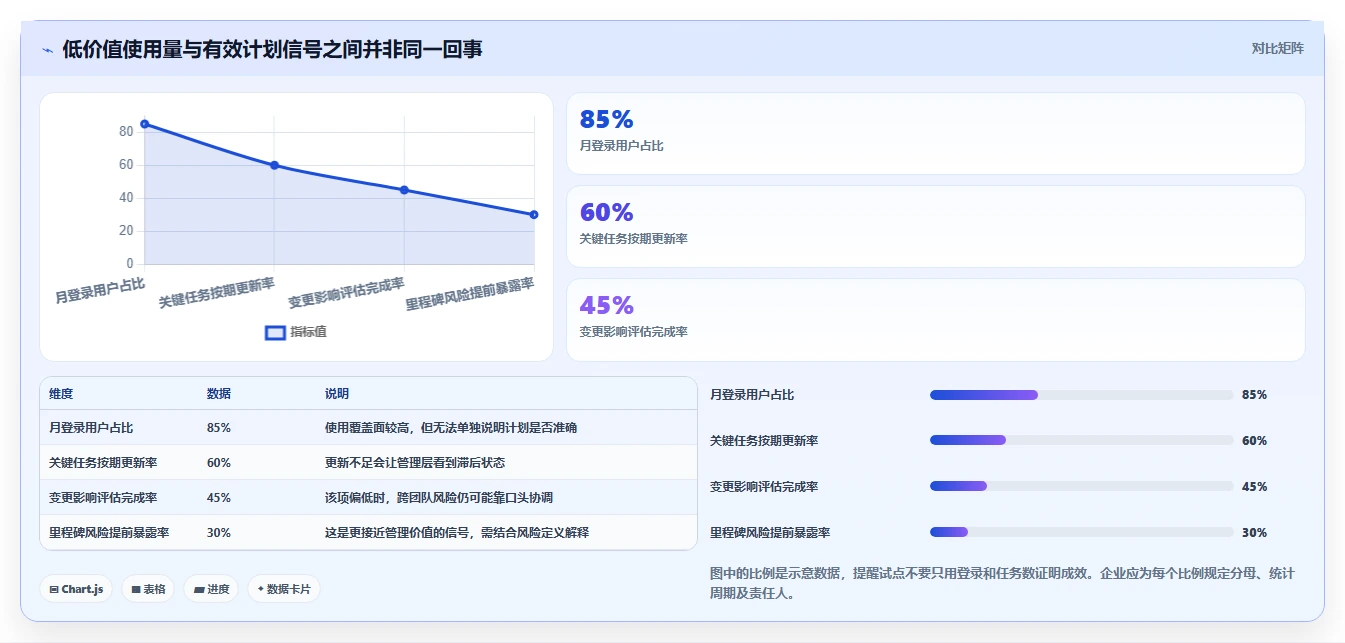Click the description starting with 这是更接近管理价值的信号
This screenshot has width=1345, height=643.
pyautogui.click(x=457, y=533)
